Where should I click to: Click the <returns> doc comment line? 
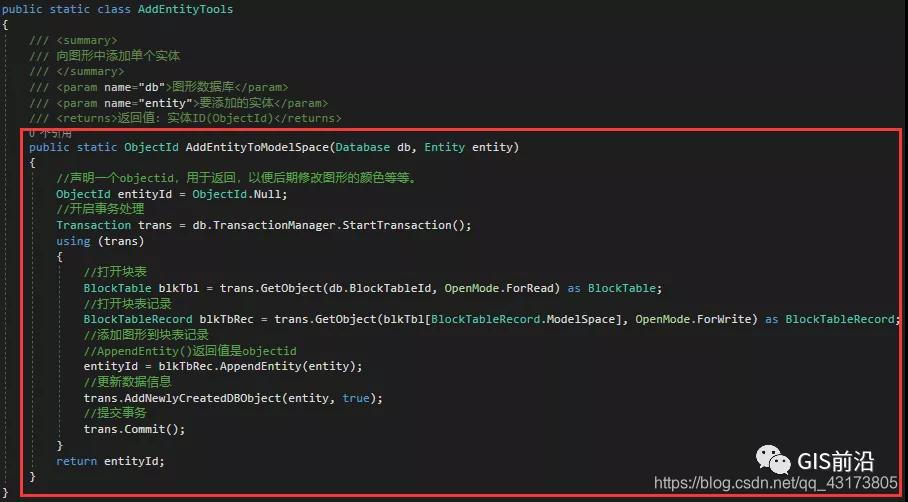coord(185,118)
